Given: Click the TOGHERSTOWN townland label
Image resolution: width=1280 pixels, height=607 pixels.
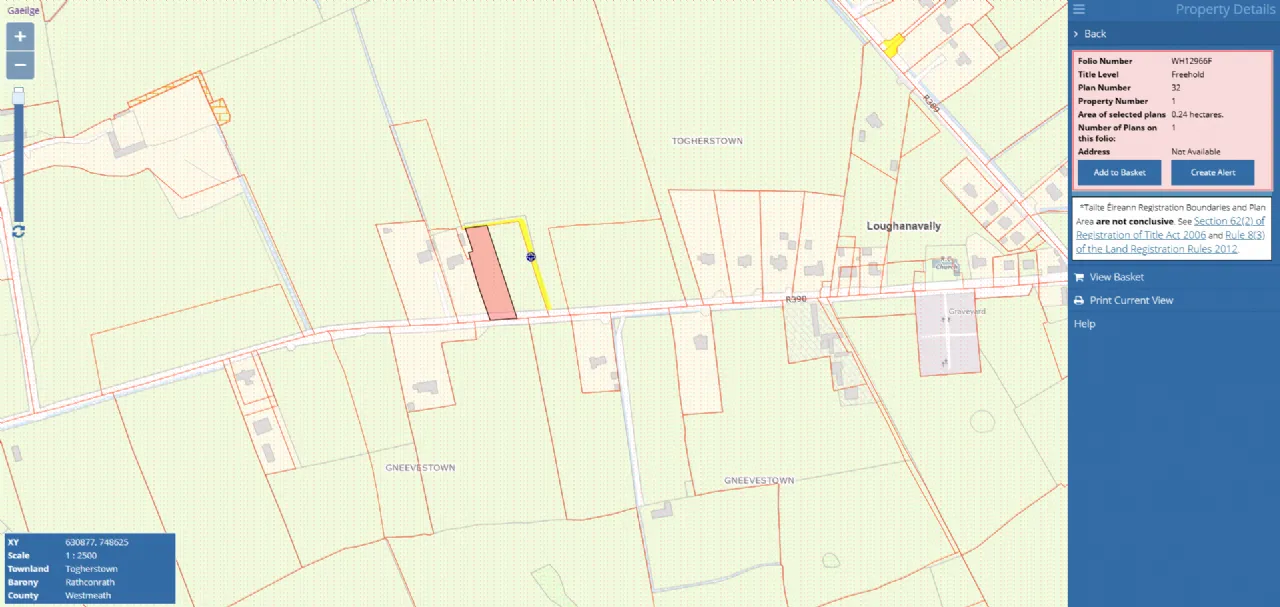Looking at the screenshot, I should click(707, 141).
